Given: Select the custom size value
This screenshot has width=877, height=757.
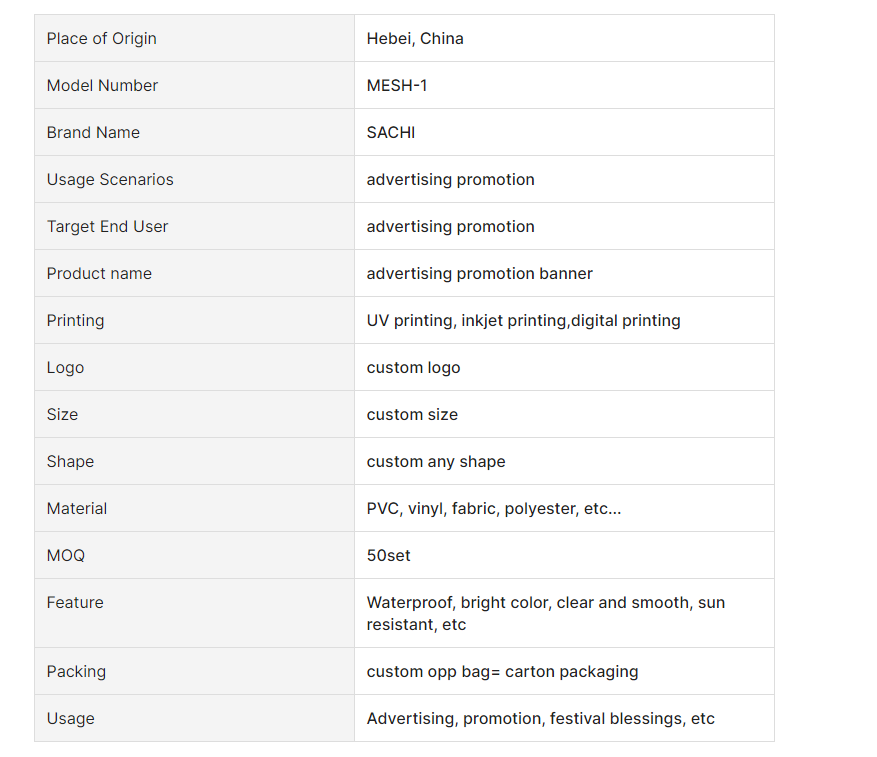Looking at the screenshot, I should pos(412,415).
